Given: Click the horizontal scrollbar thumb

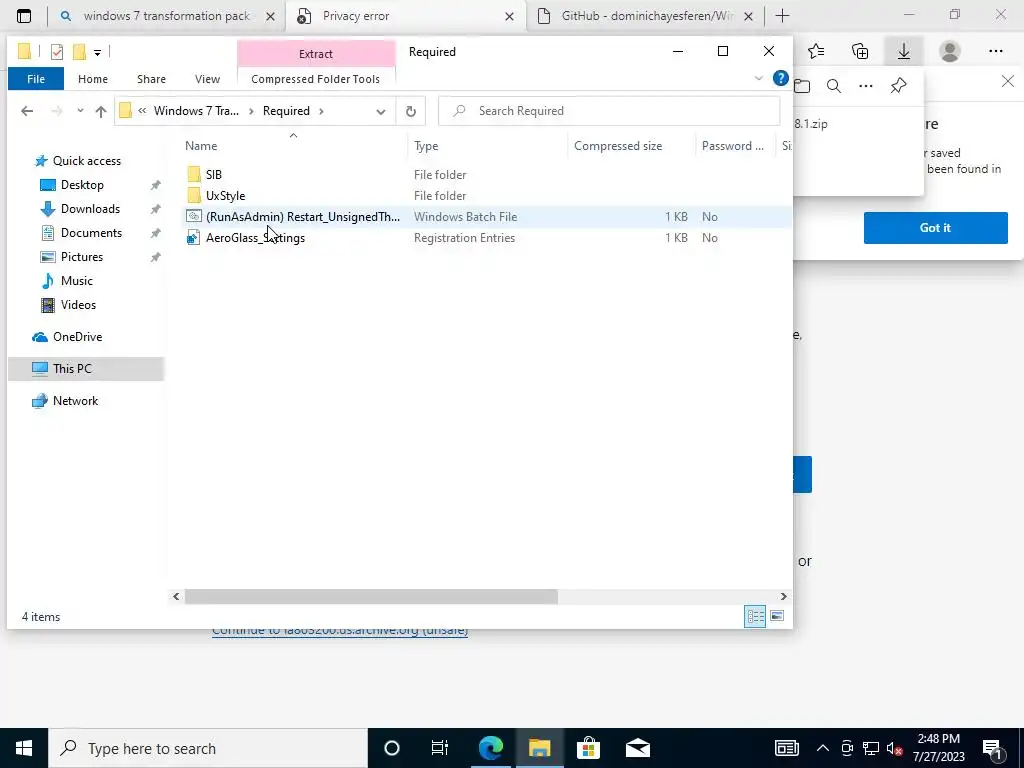Looking at the screenshot, I should coord(371,596).
